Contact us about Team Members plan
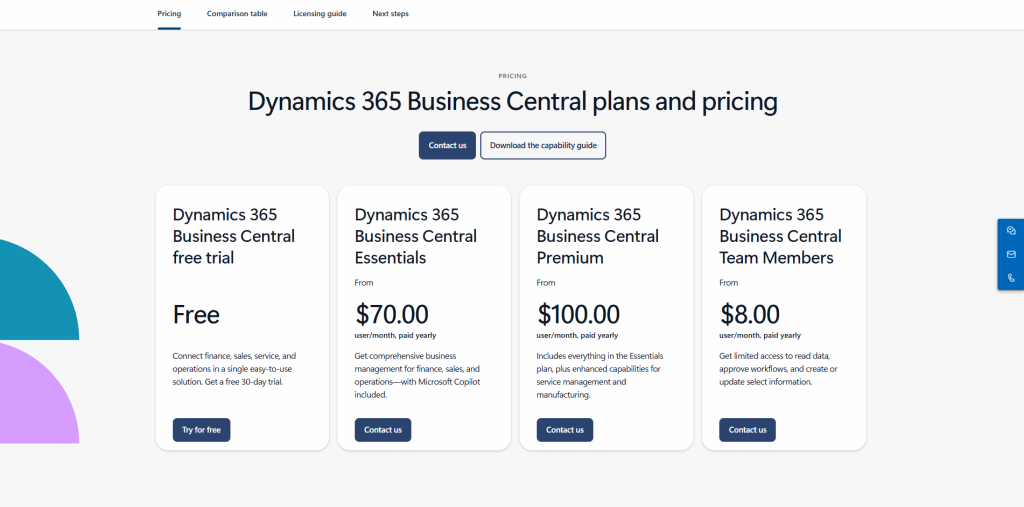1024x507 pixels. click(x=747, y=430)
